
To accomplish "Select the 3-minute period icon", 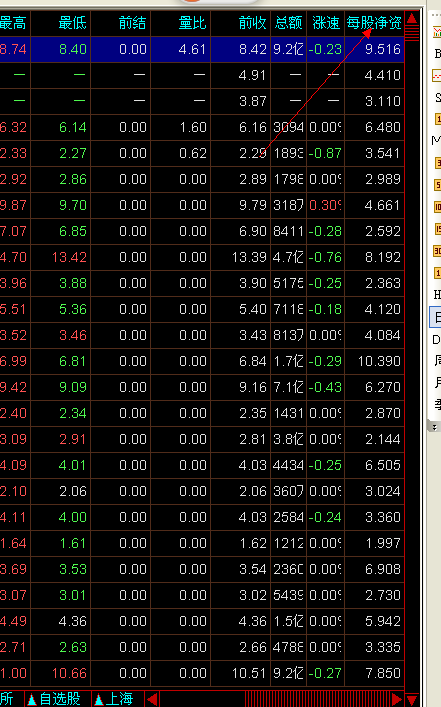I will click(x=437, y=163).
